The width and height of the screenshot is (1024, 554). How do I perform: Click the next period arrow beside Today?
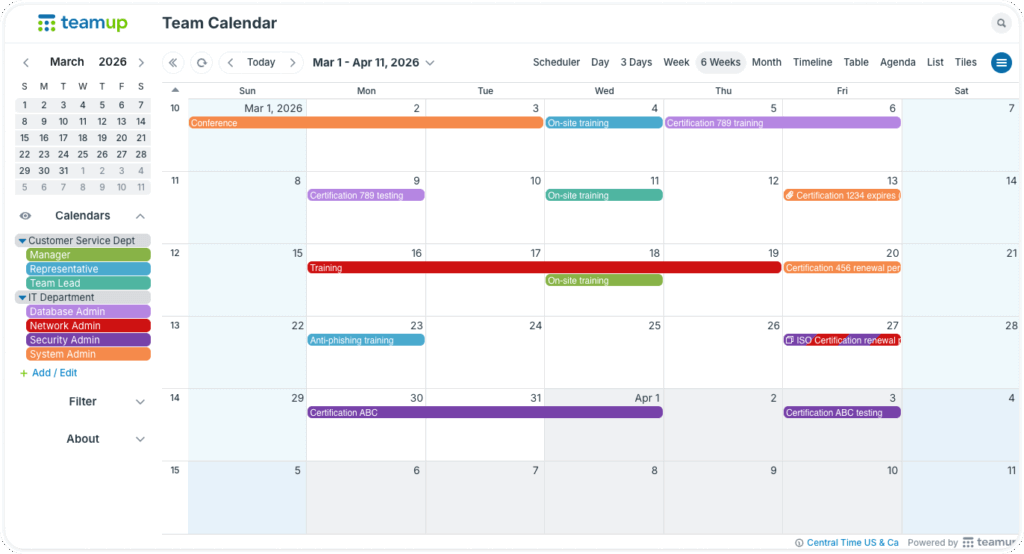292,63
